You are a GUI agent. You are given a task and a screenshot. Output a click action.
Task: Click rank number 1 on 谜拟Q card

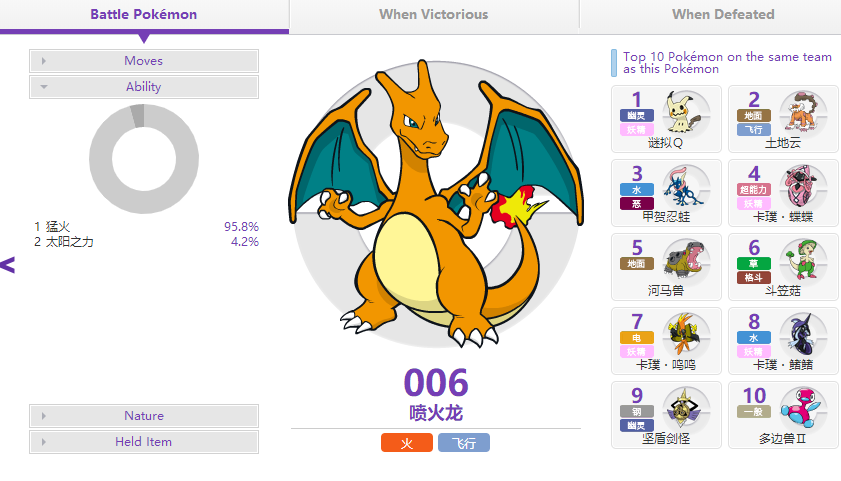pos(637,100)
